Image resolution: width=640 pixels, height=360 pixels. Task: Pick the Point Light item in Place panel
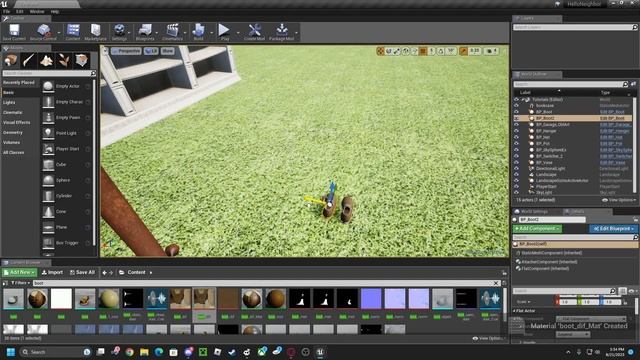pyautogui.click(x=67, y=133)
